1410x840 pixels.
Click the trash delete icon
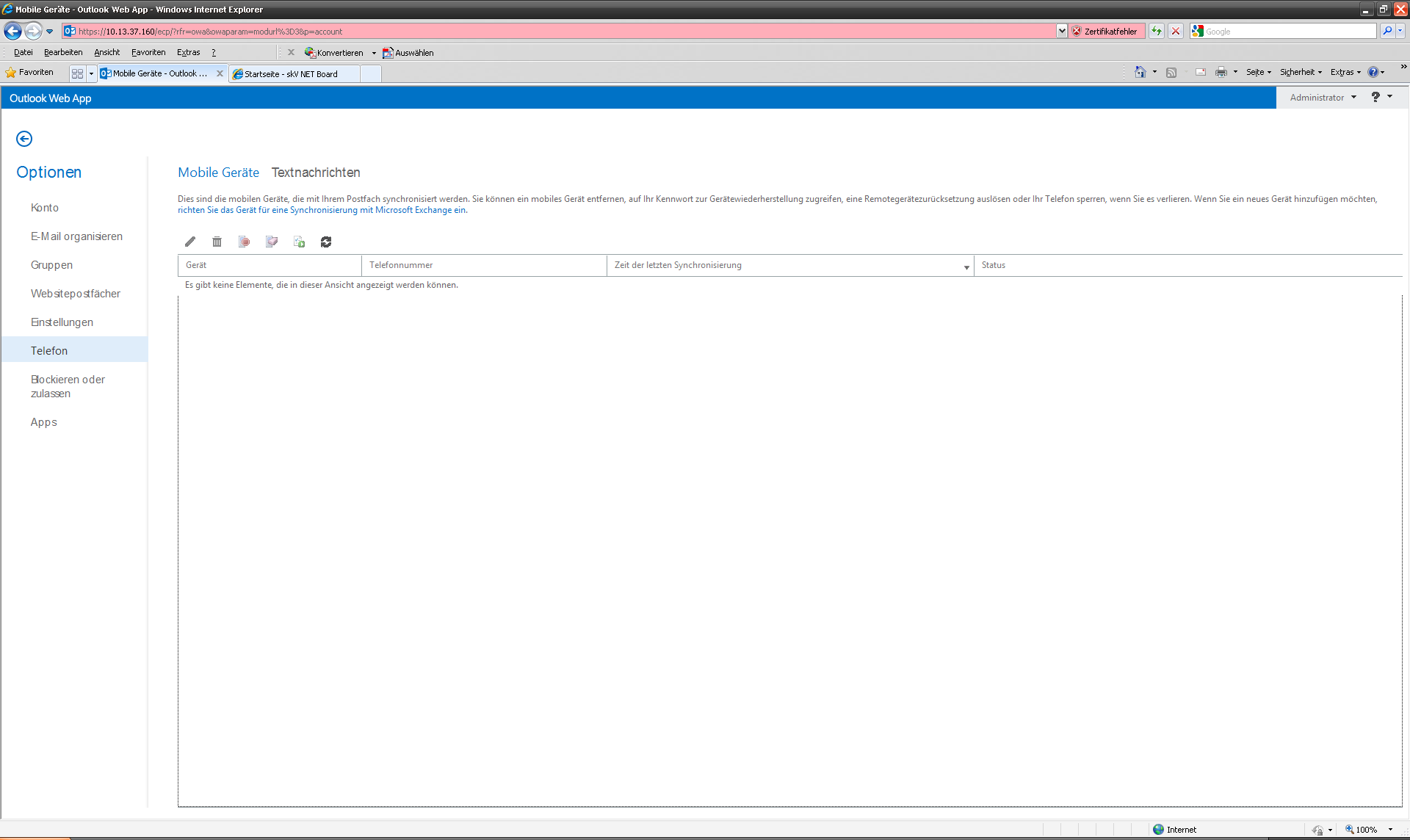(217, 242)
